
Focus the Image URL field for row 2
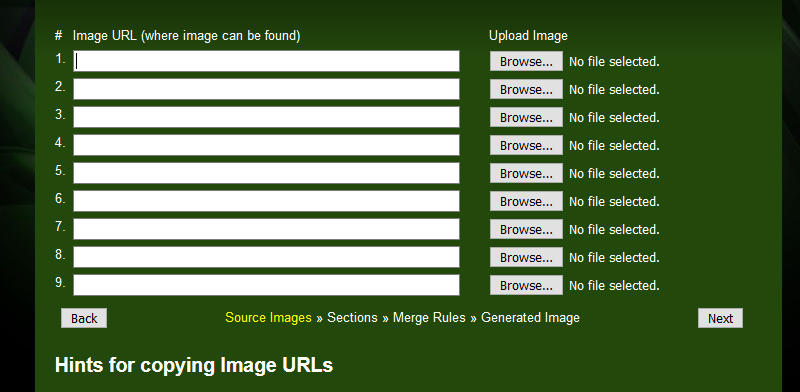tap(266, 89)
